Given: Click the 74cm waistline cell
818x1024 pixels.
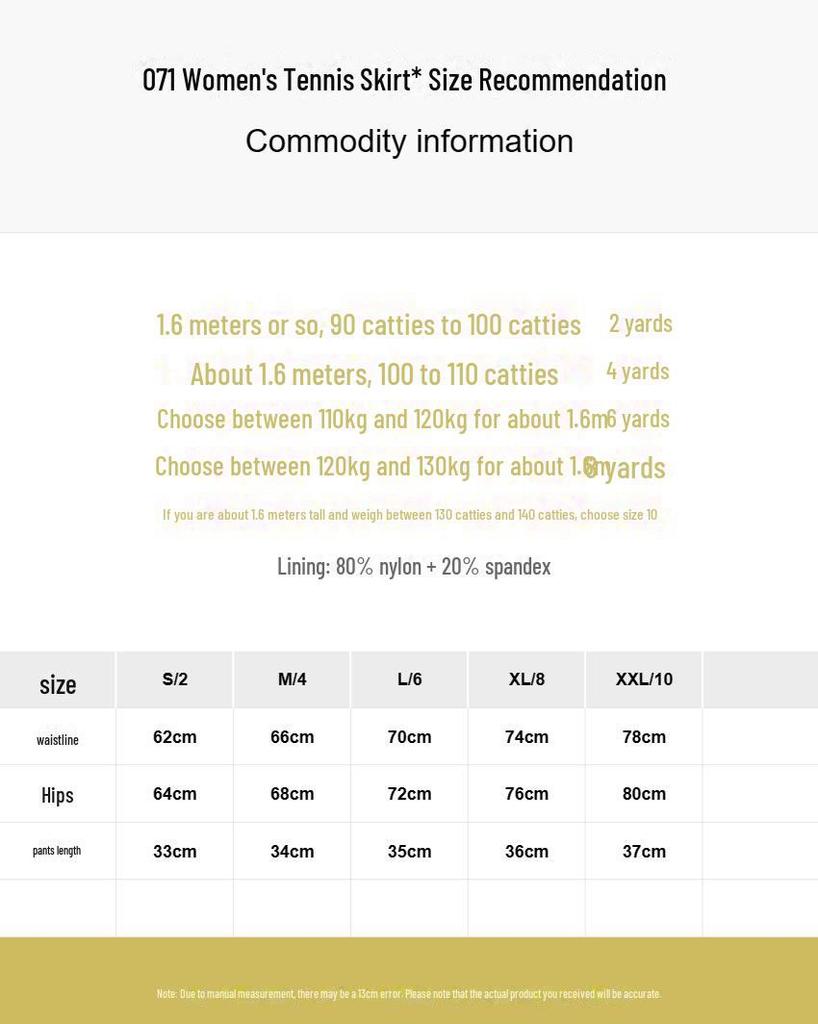Looking at the screenshot, I should [x=526, y=737].
